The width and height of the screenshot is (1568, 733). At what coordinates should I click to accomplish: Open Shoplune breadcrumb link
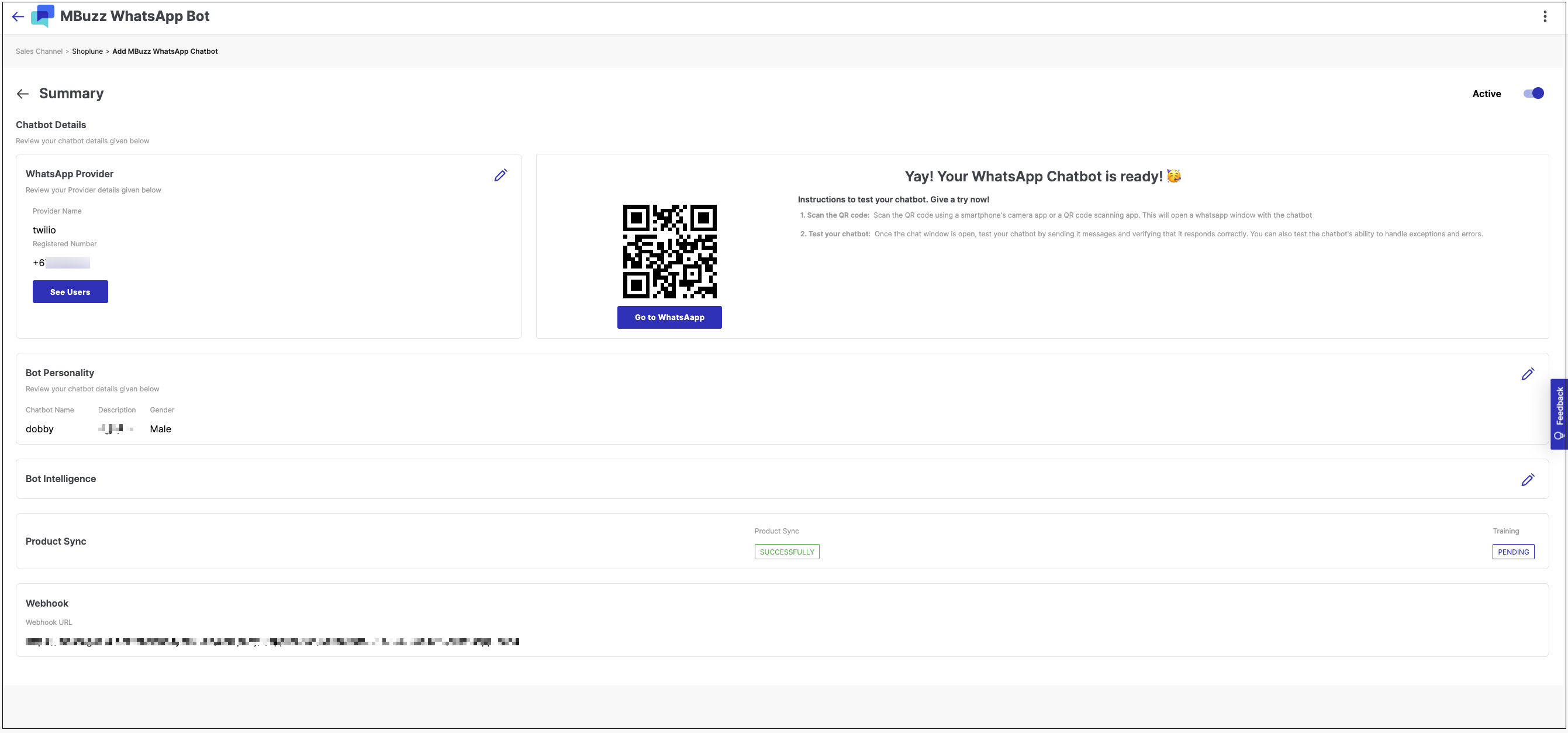coord(87,52)
